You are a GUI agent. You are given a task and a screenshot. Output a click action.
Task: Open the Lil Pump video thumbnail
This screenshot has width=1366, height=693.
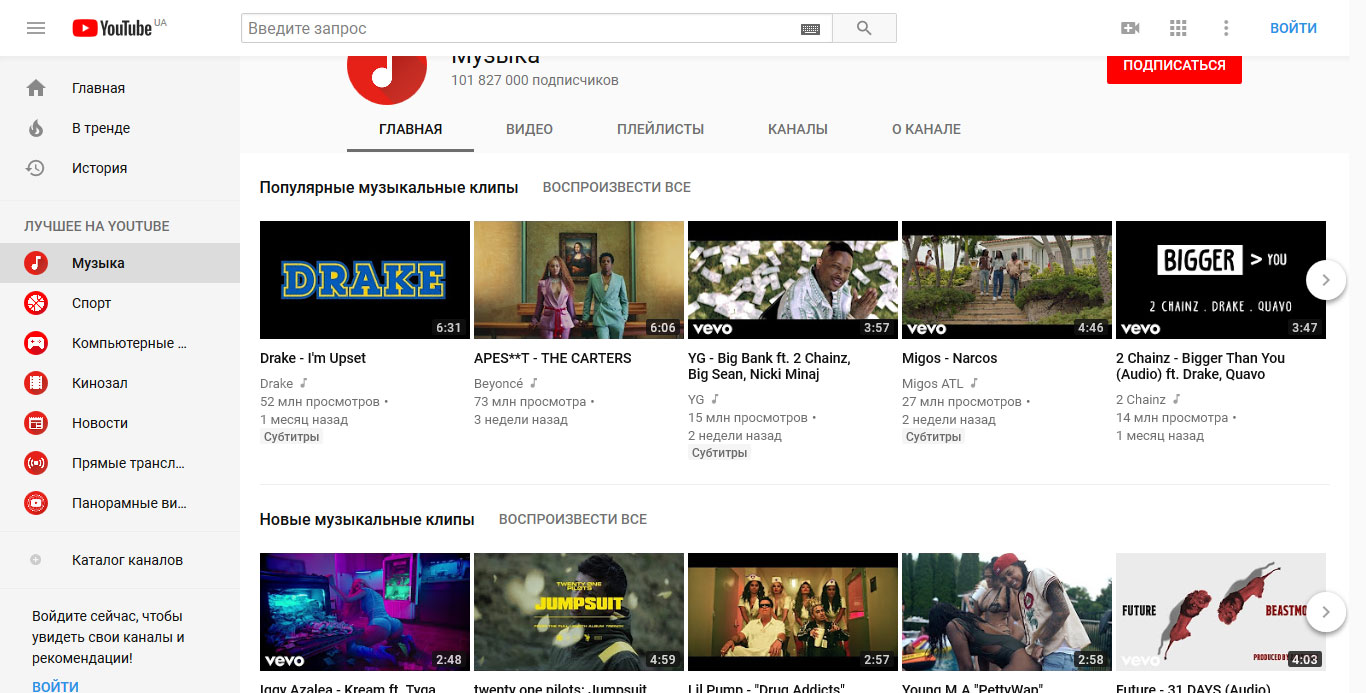[793, 611]
